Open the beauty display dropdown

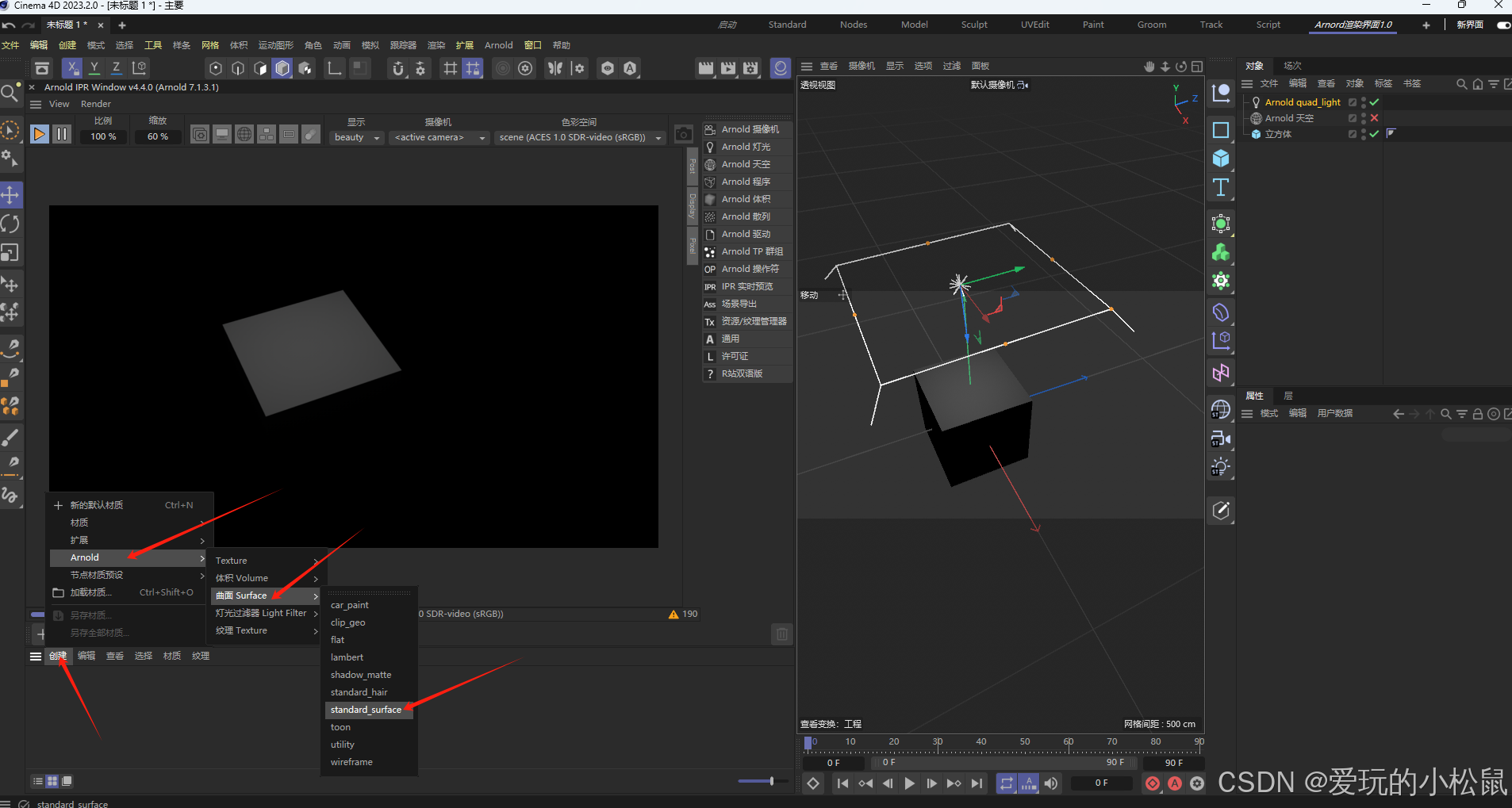click(x=357, y=137)
